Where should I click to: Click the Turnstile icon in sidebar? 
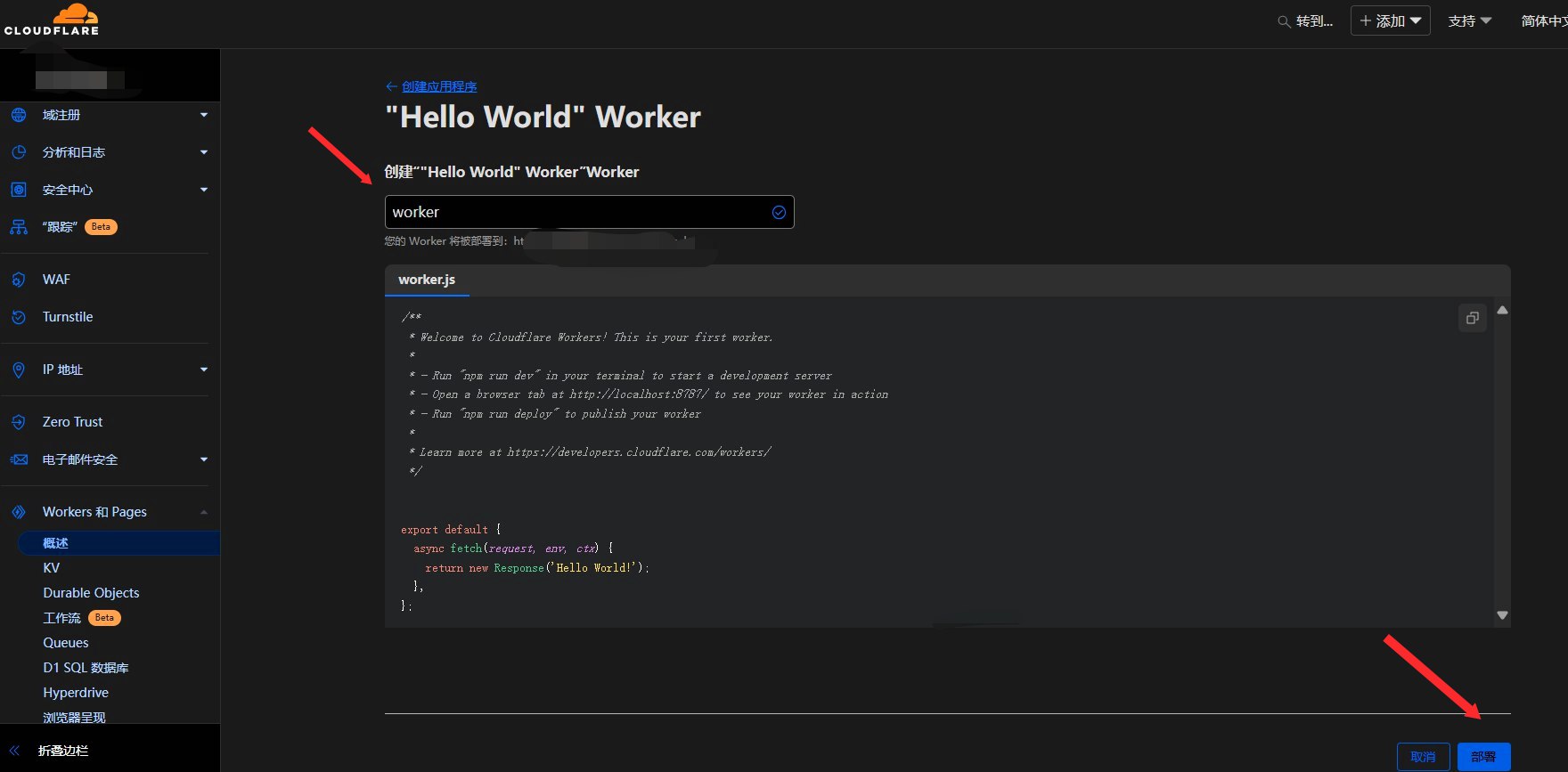coord(19,317)
